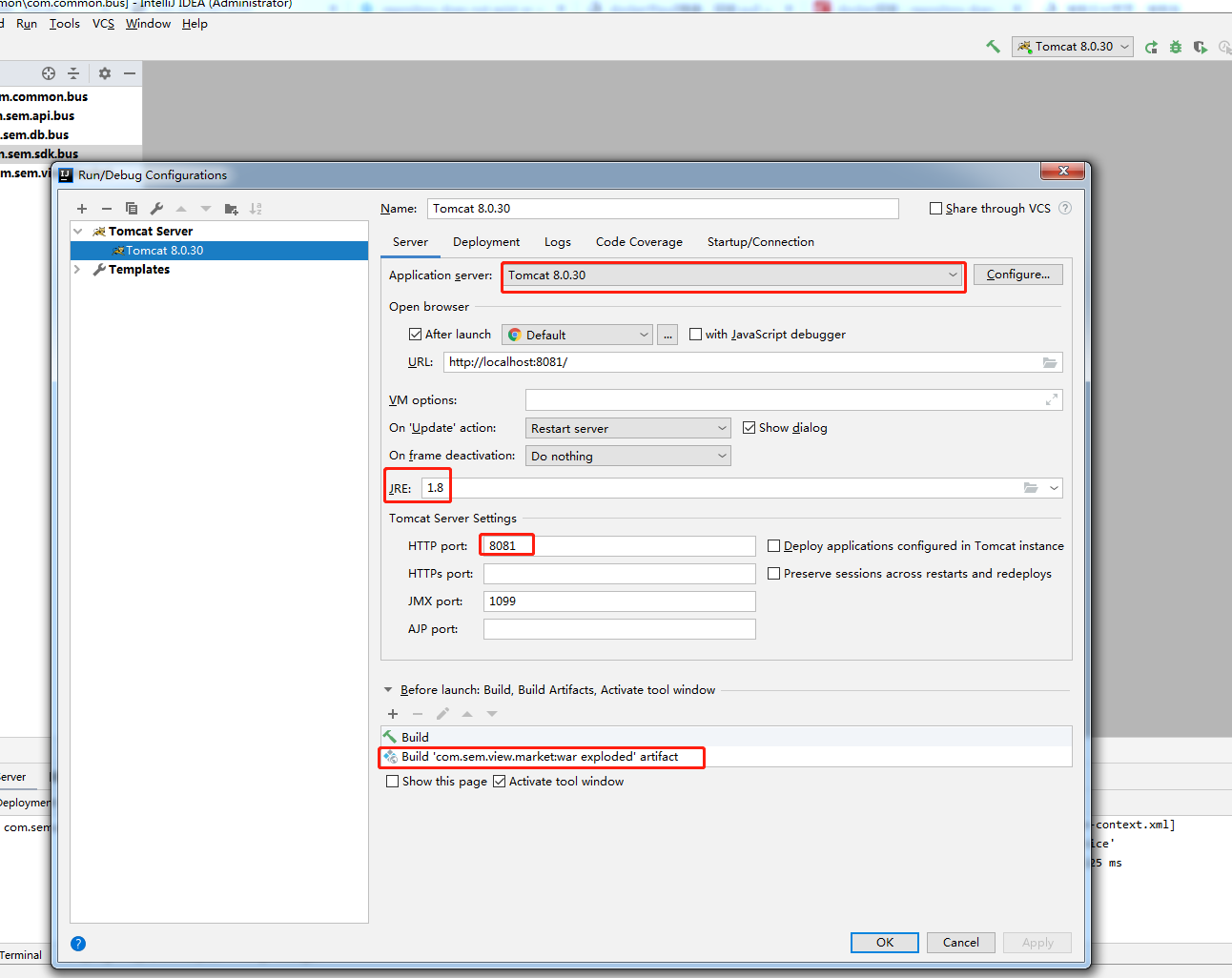Copy the selected run configuration
Screen dimensions: 1232x978
coord(132,209)
